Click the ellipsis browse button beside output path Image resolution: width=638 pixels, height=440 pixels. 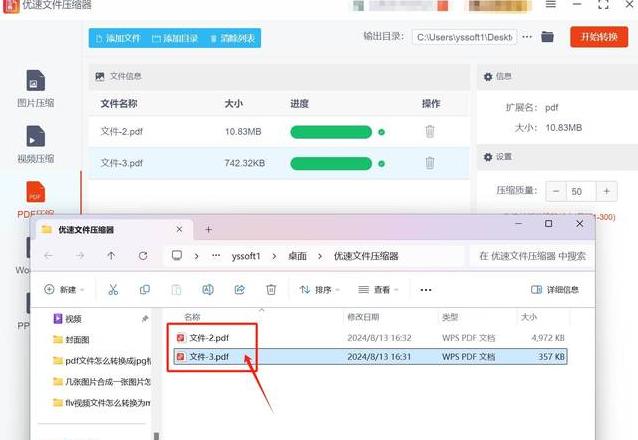527,37
